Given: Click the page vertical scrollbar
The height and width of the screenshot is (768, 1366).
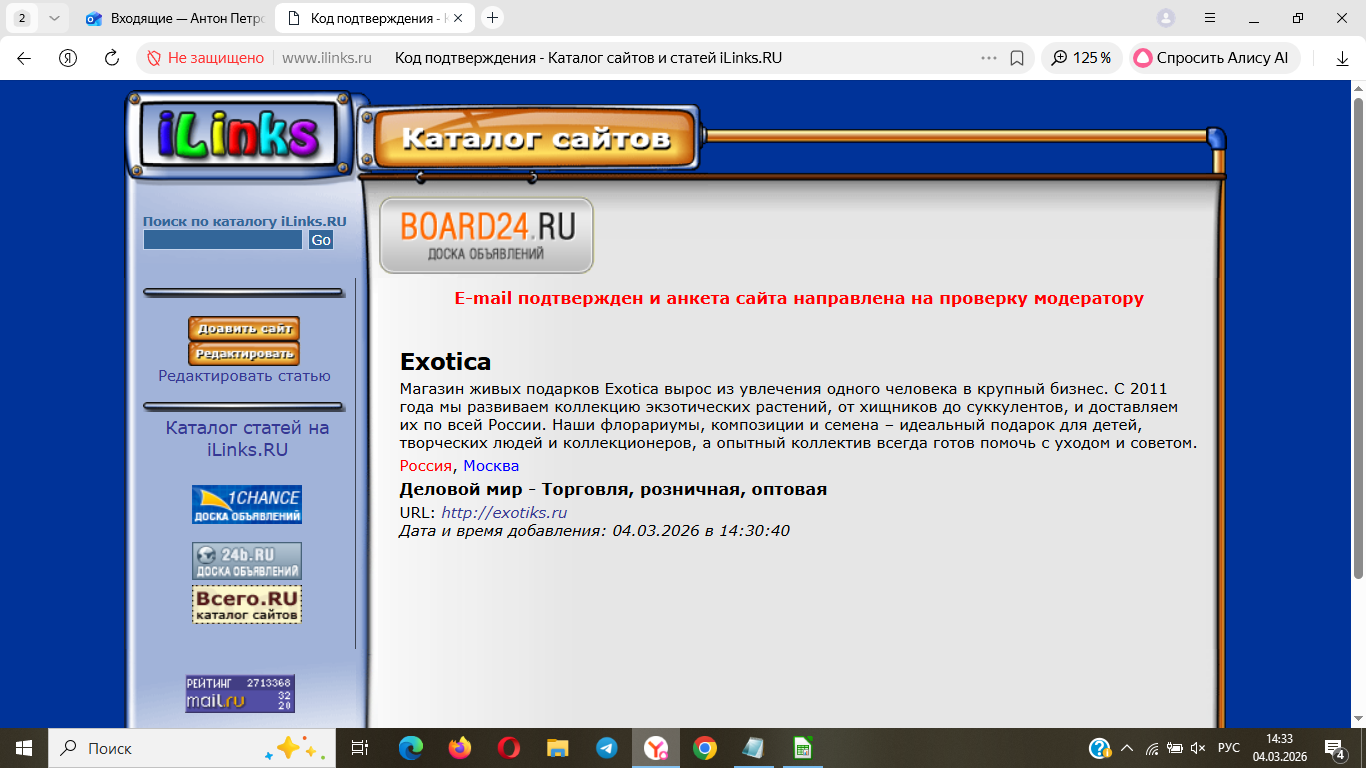Looking at the screenshot, I should pos(1359,337).
